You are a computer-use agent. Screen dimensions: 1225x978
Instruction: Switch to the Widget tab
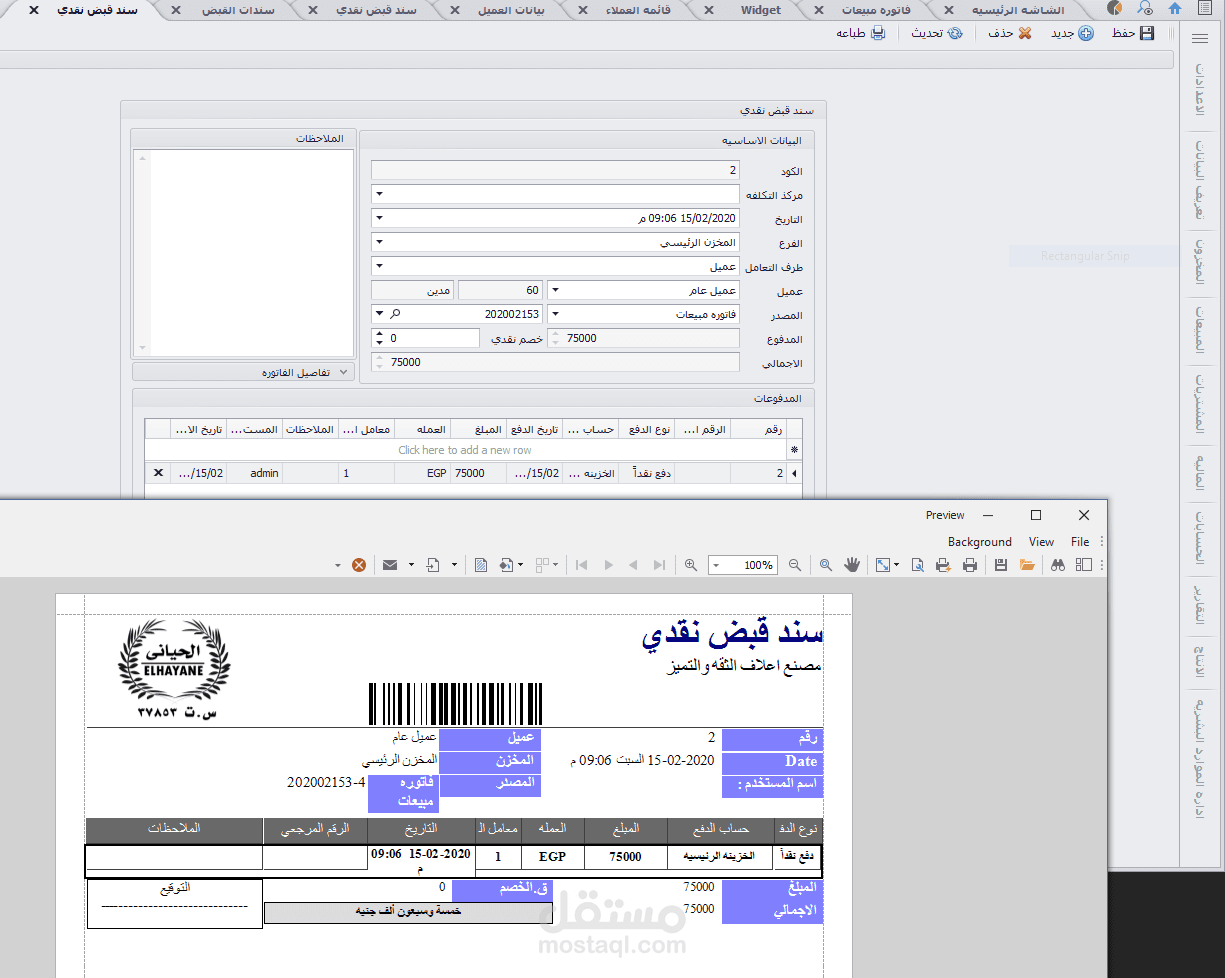[x=761, y=10]
